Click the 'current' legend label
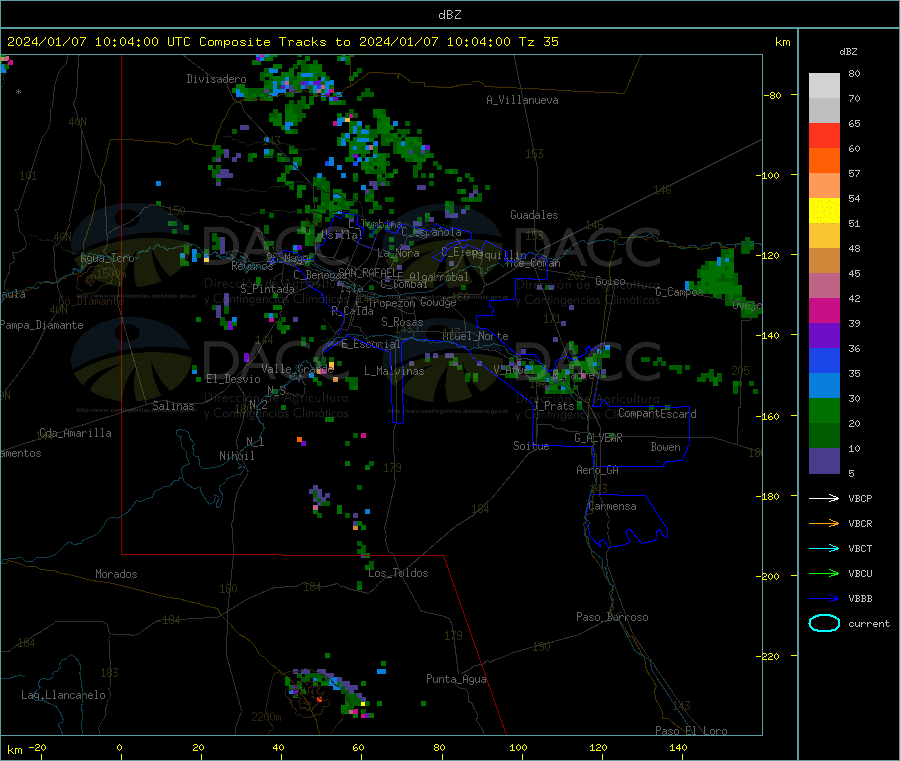 click(x=868, y=623)
